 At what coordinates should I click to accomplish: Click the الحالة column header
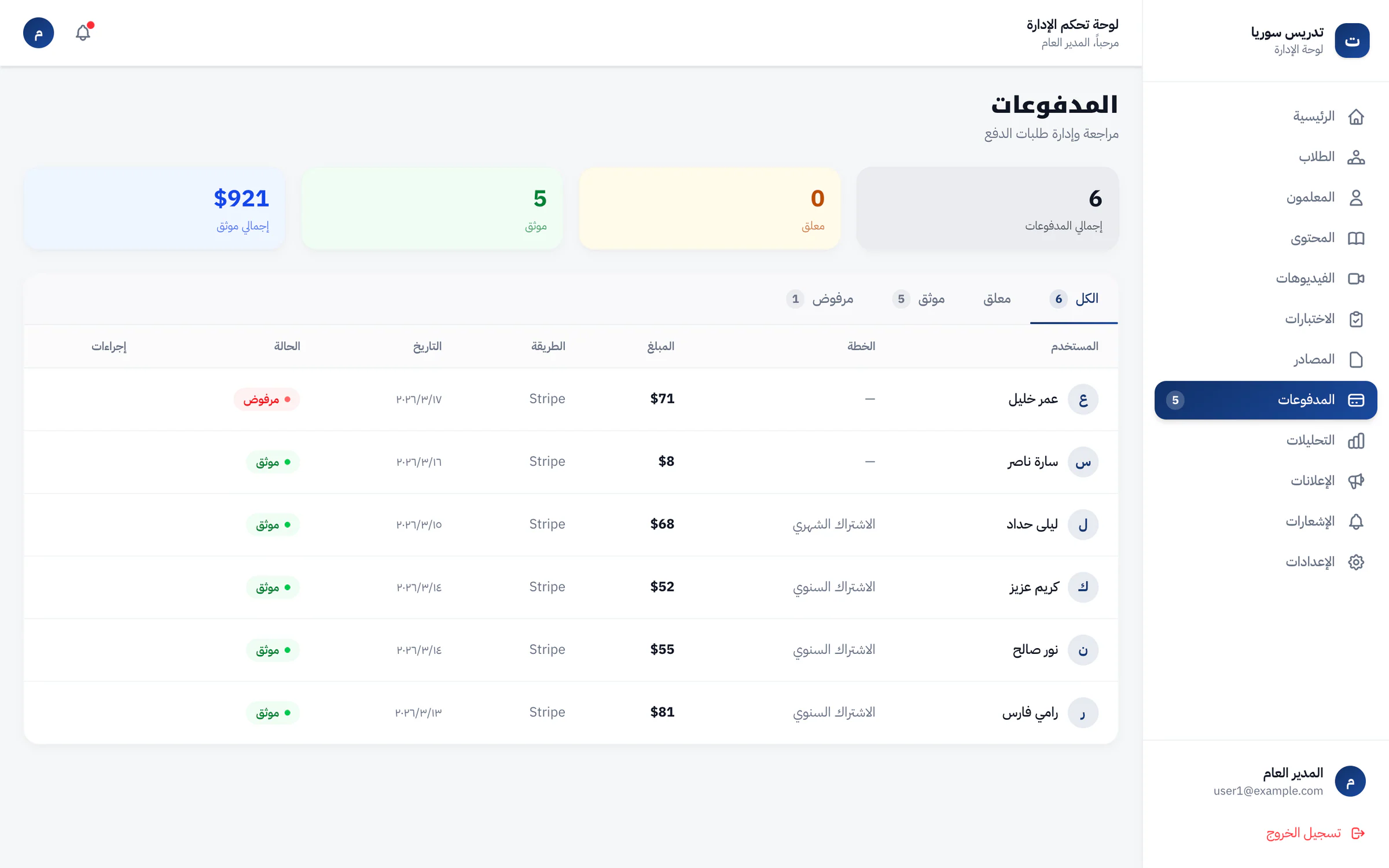click(x=287, y=346)
